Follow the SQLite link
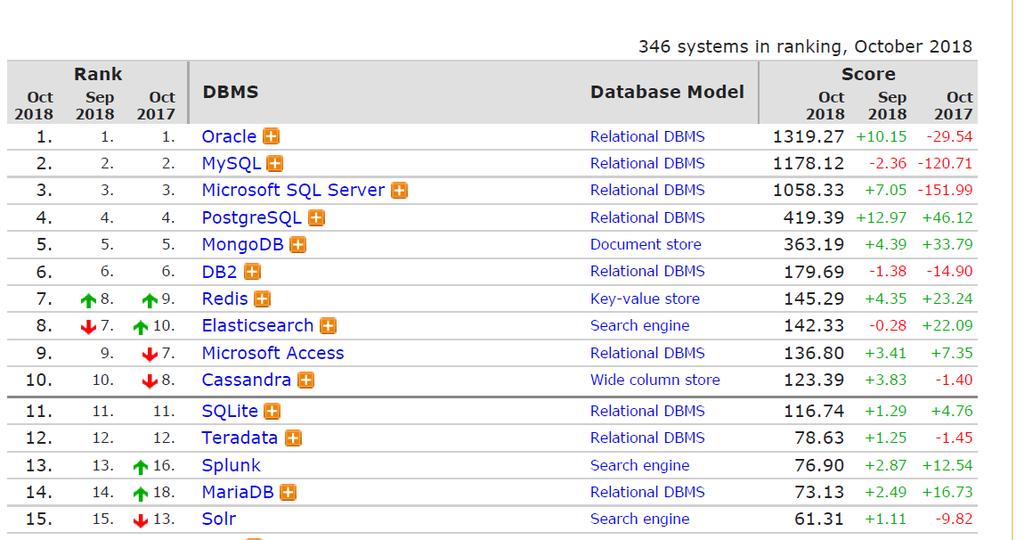This screenshot has width=1024, height=540. coord(230,411)
